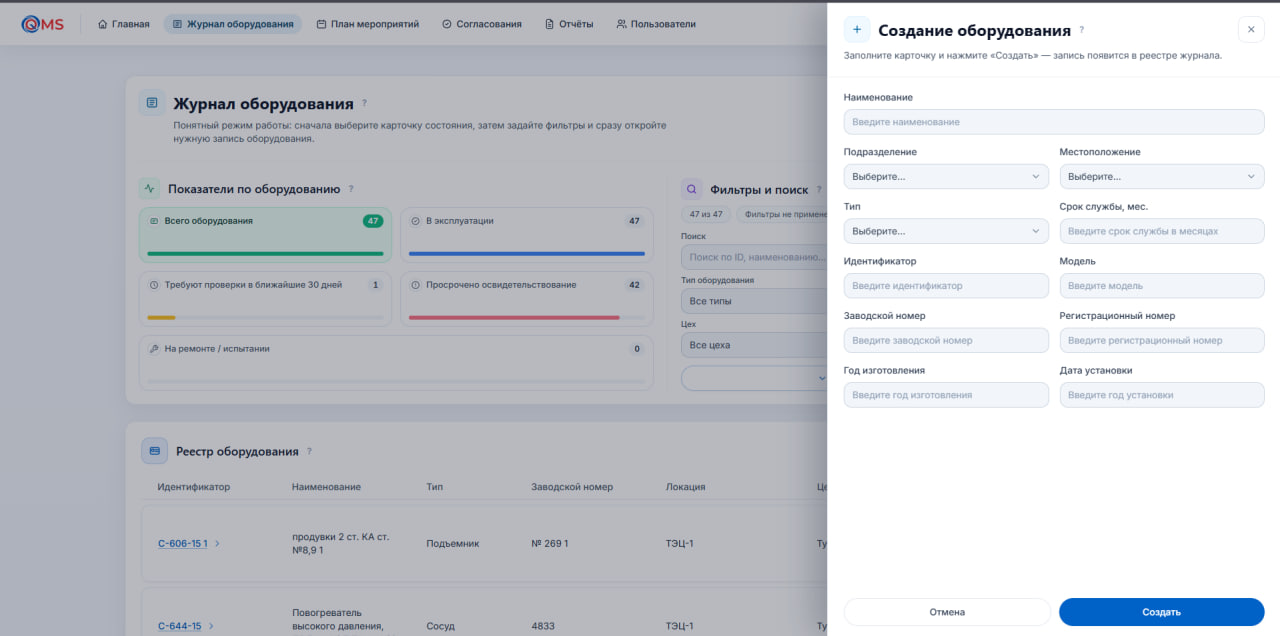The height and width of the screenshot is (636, 1280).
Task: Click the QMS logo
Action: coord(42,24)
